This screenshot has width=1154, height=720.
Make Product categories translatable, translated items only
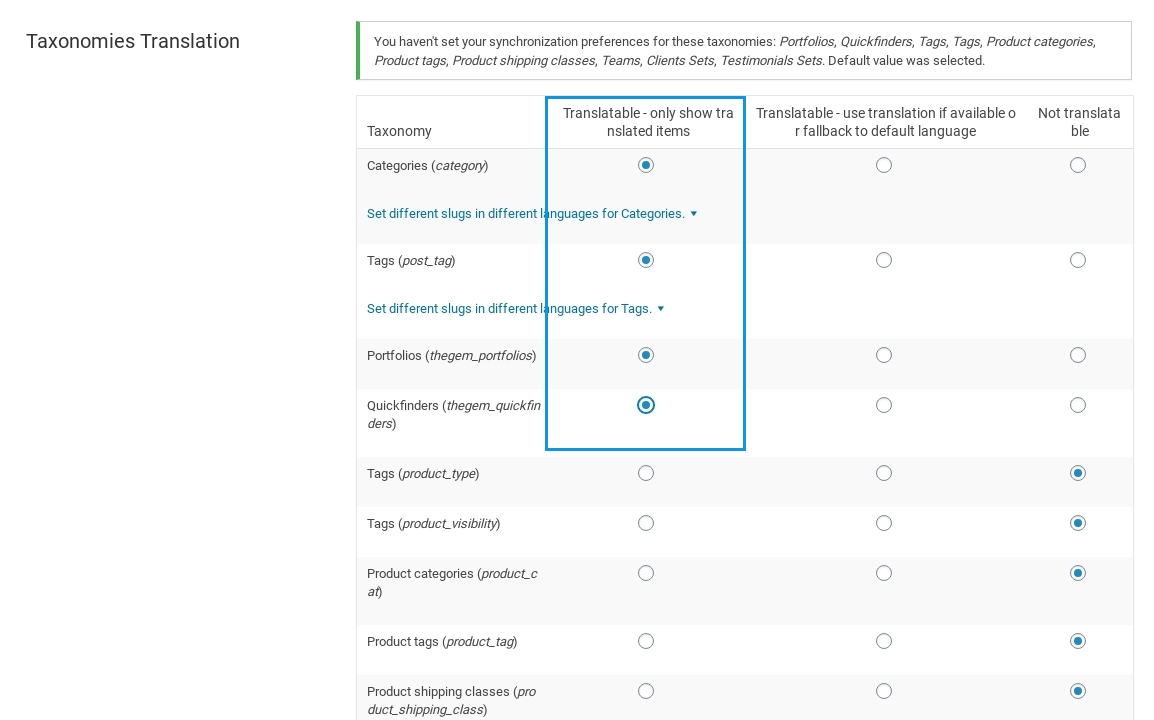click(646, 573)
